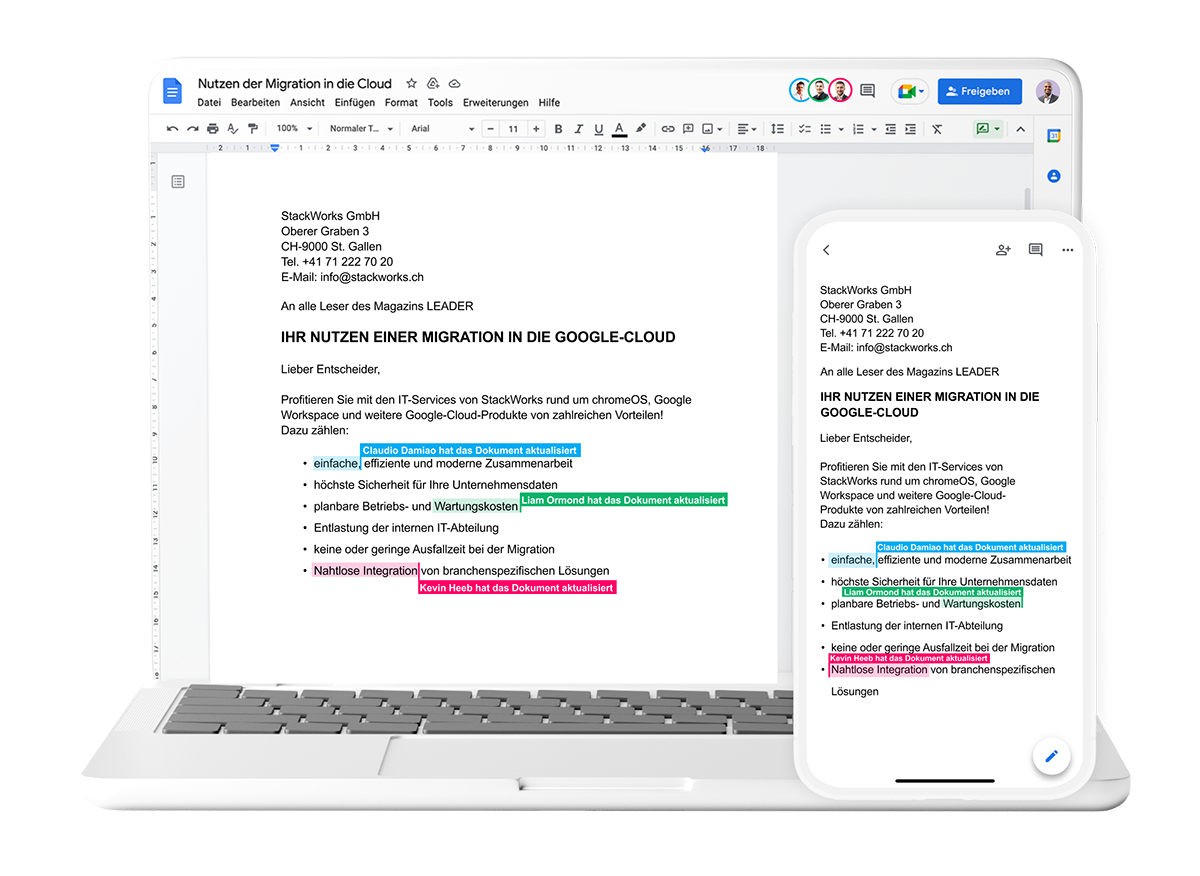Open the Hilfe menu

549,103
